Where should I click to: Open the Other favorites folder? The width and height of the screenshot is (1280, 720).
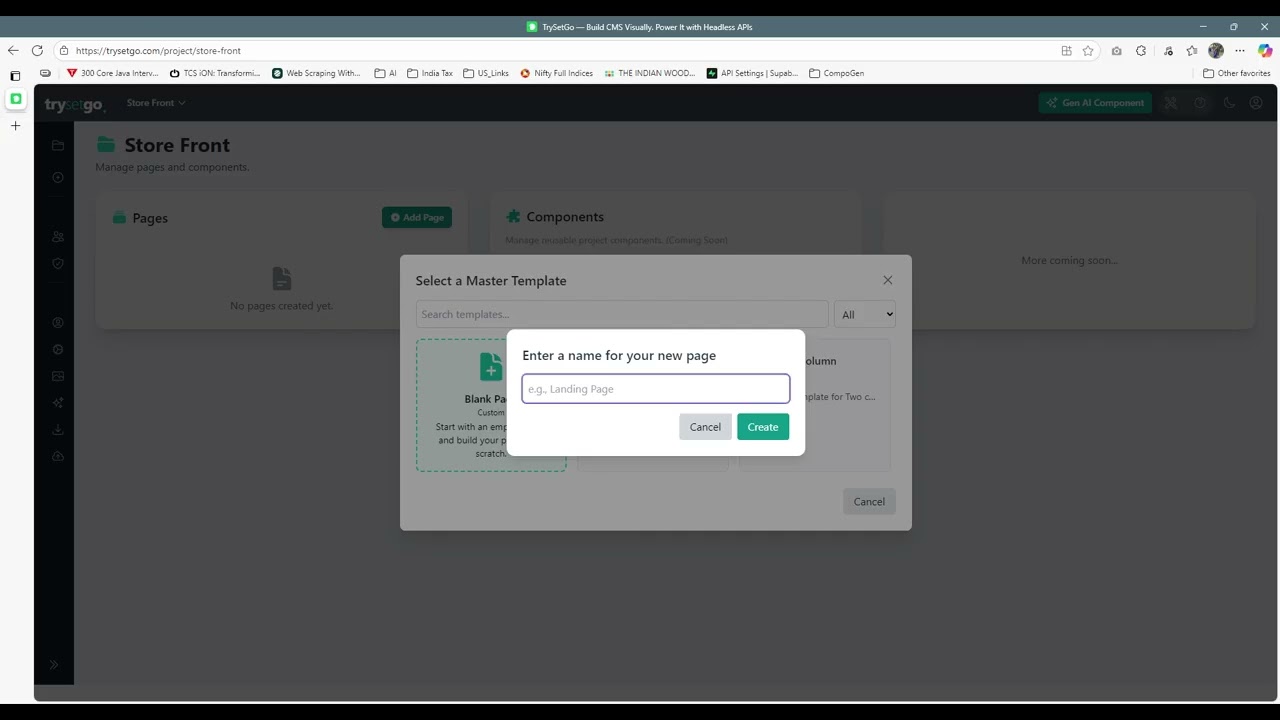[x=1237, y=73]
